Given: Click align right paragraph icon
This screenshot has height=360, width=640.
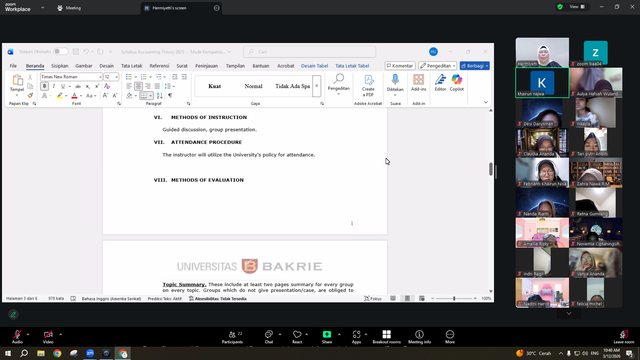Looking at the screenshot, I should (148, 86).
